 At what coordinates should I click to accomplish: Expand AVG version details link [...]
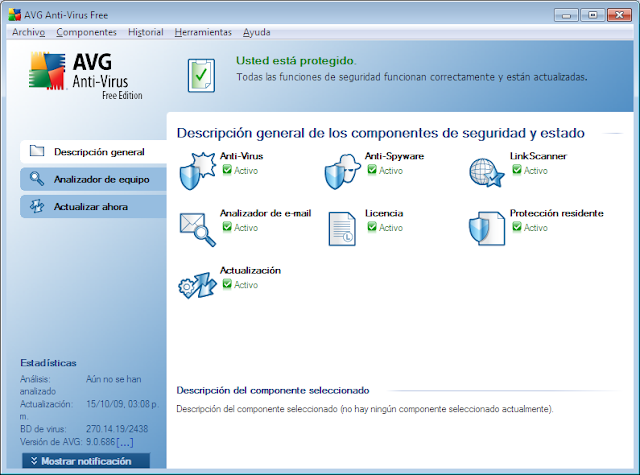point(125,442)
